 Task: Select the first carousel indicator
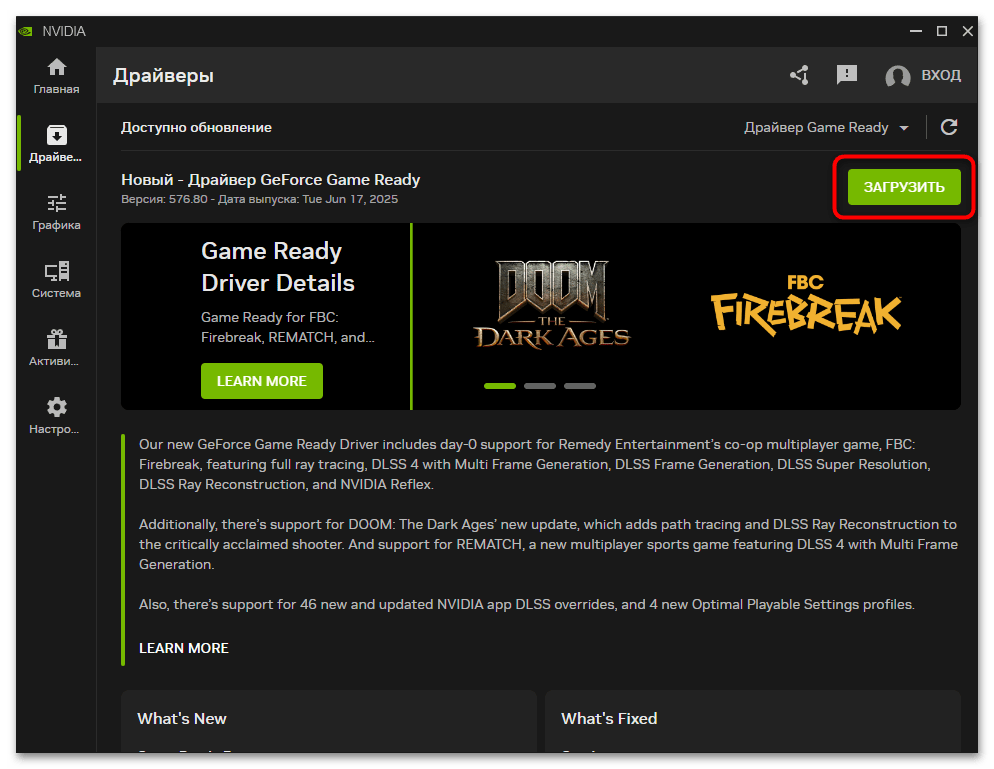point(500,385)
